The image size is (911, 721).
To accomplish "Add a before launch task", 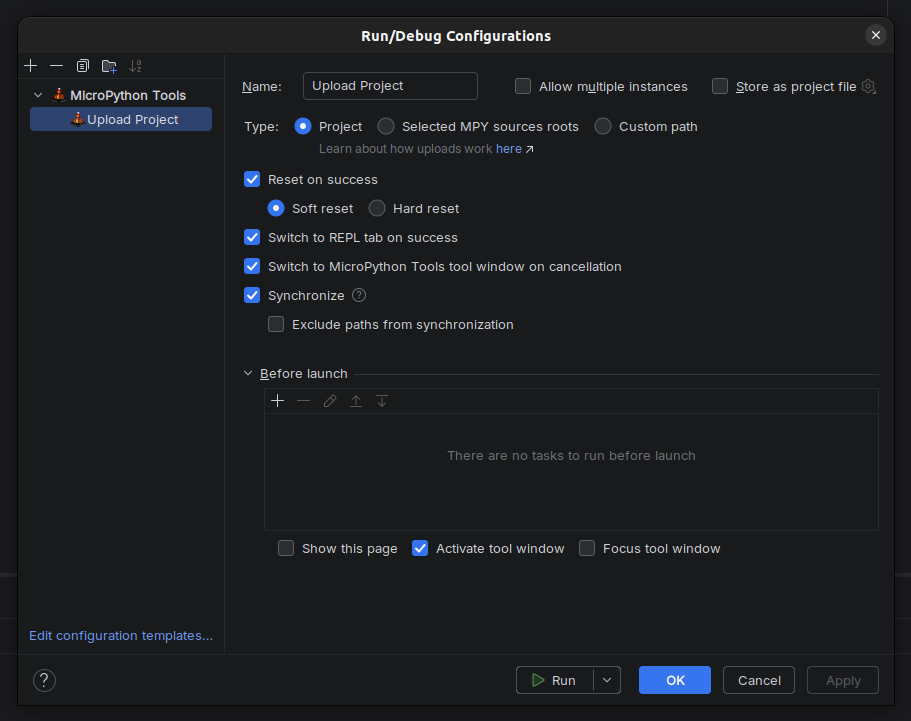I will point(278,401).
